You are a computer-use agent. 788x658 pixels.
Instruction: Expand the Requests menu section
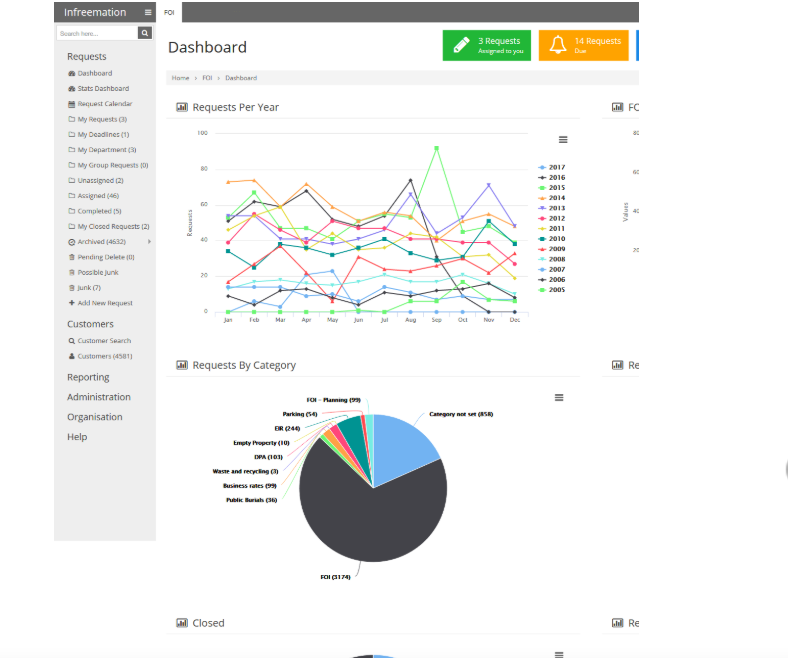tap(87, 57)
